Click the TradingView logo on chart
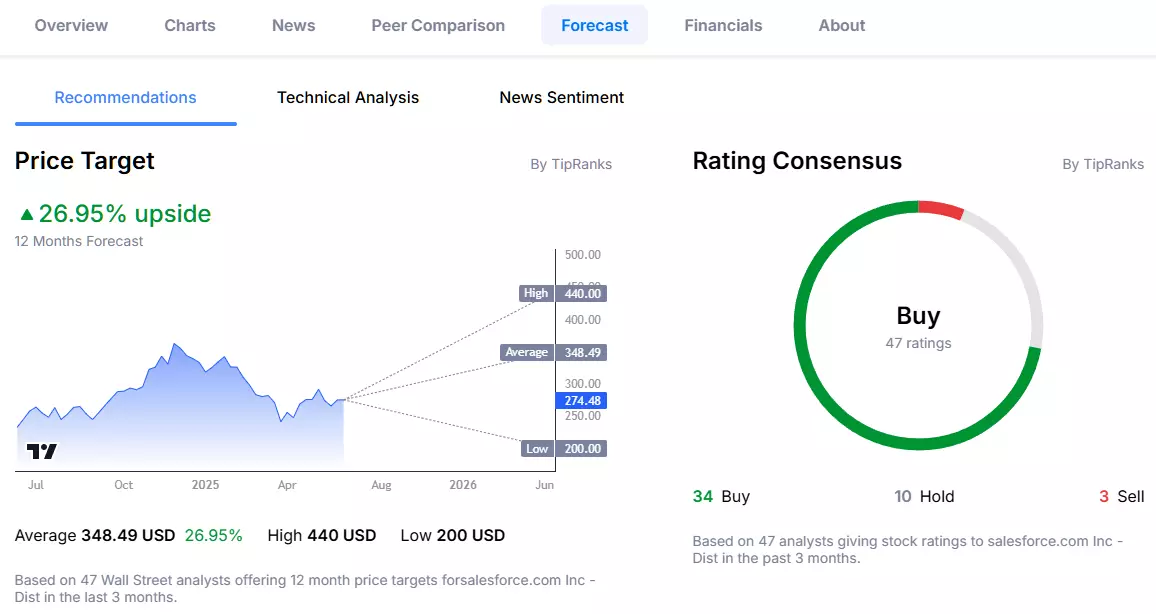This screenshot has width=1156, height=614. pos(42,451)
